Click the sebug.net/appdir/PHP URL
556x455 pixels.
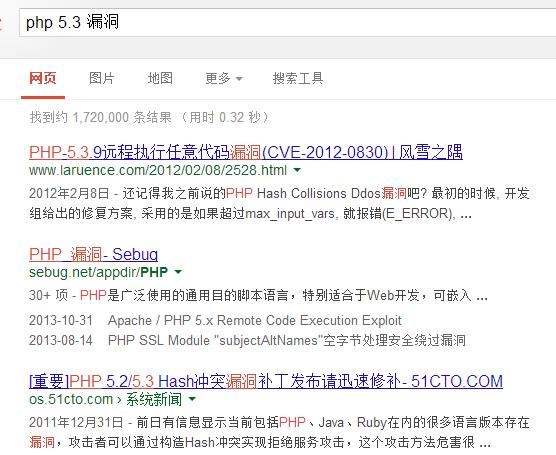[x=98, y=272]
